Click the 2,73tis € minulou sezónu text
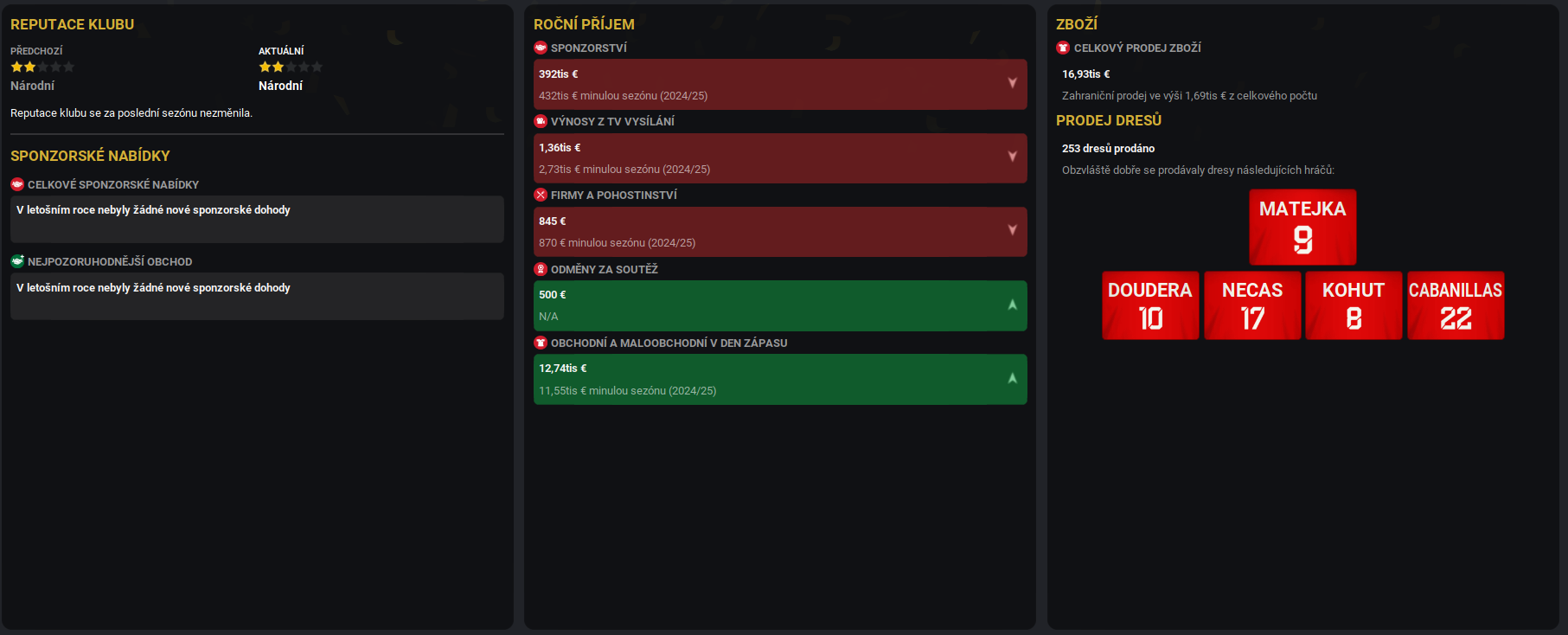The image size is (1568, 635). (x=624, y=170)
